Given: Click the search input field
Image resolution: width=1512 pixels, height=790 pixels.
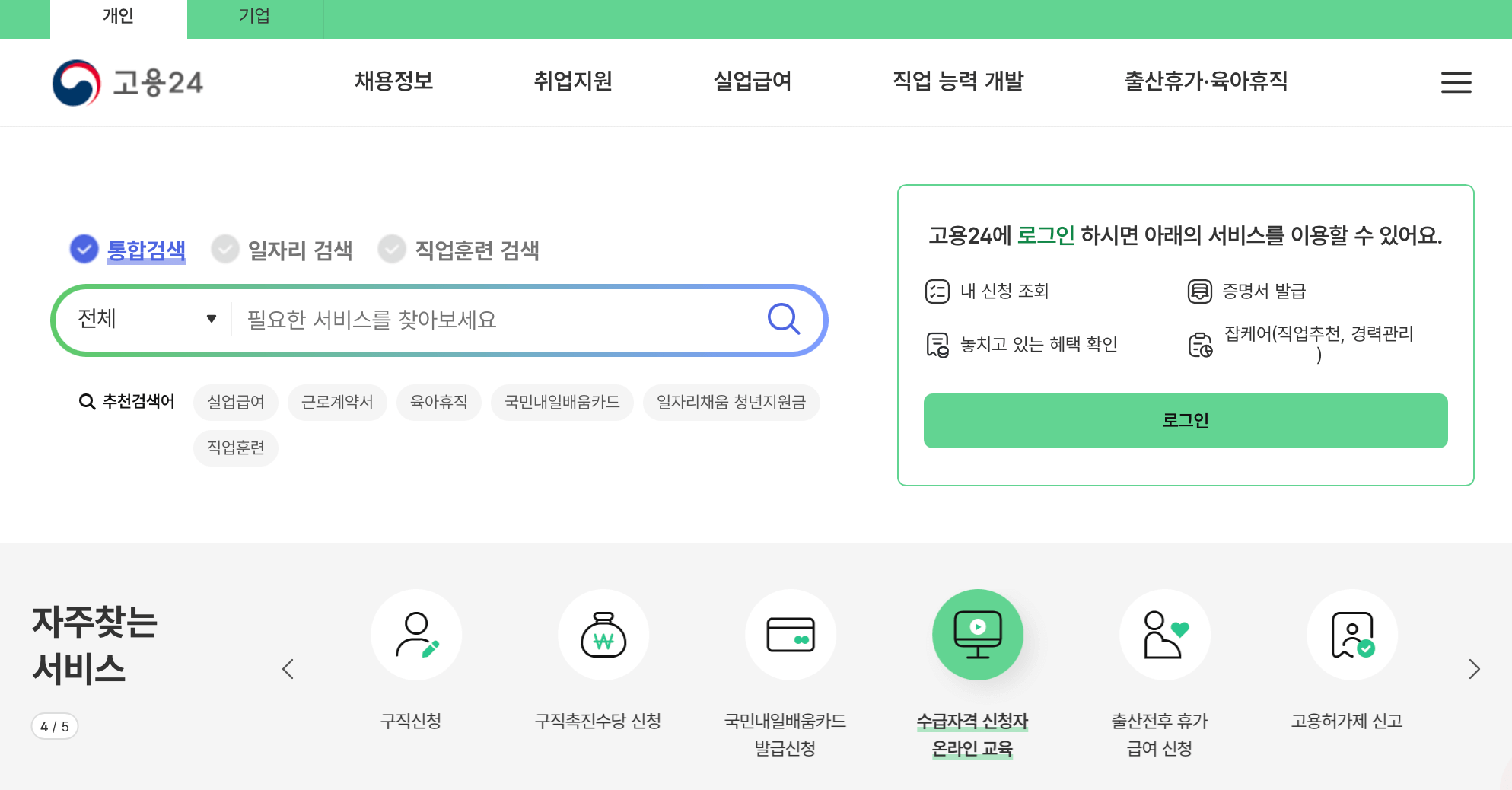Looking at the screenshot, I should coord(495,319).
